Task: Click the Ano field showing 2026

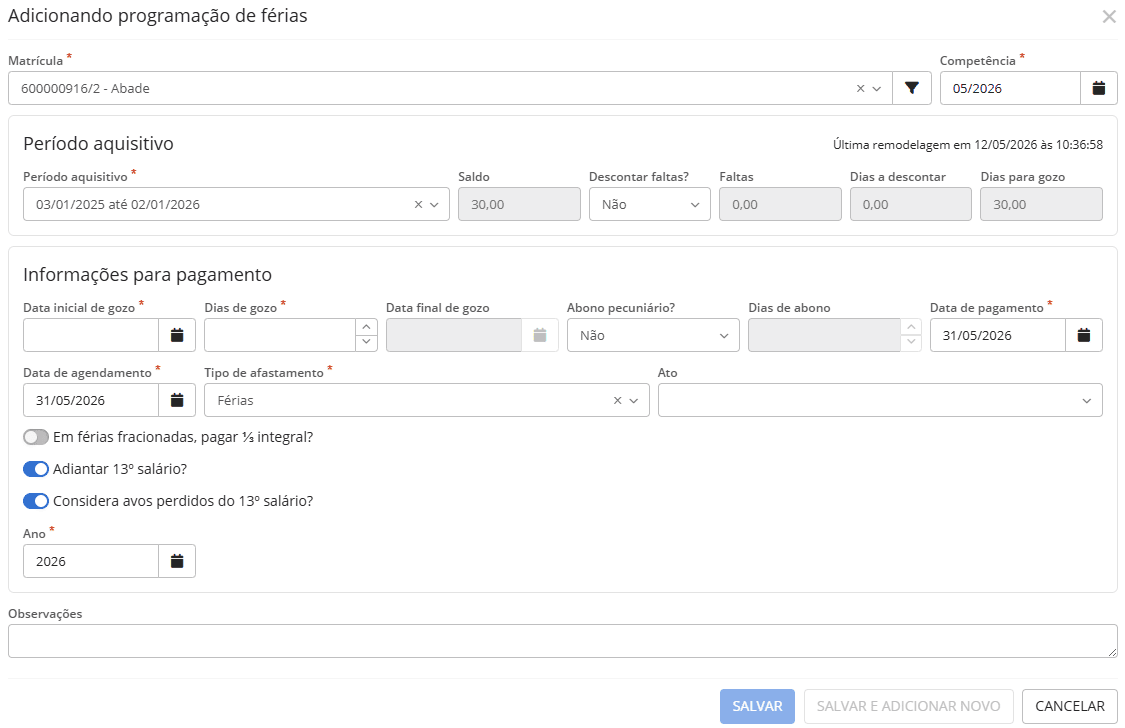Action: pos(91,561)
